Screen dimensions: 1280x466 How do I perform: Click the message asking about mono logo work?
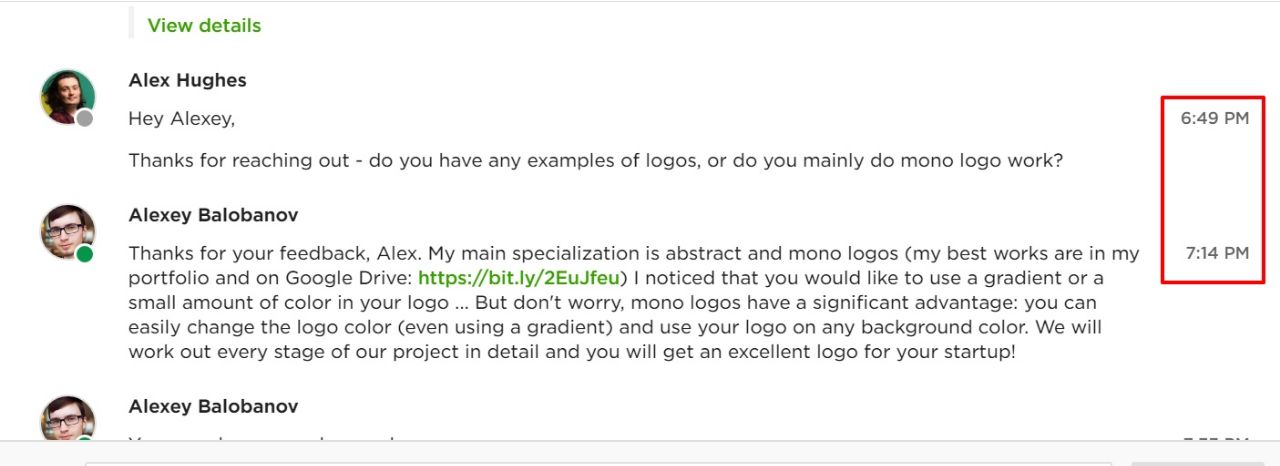(x=596, y=160)
